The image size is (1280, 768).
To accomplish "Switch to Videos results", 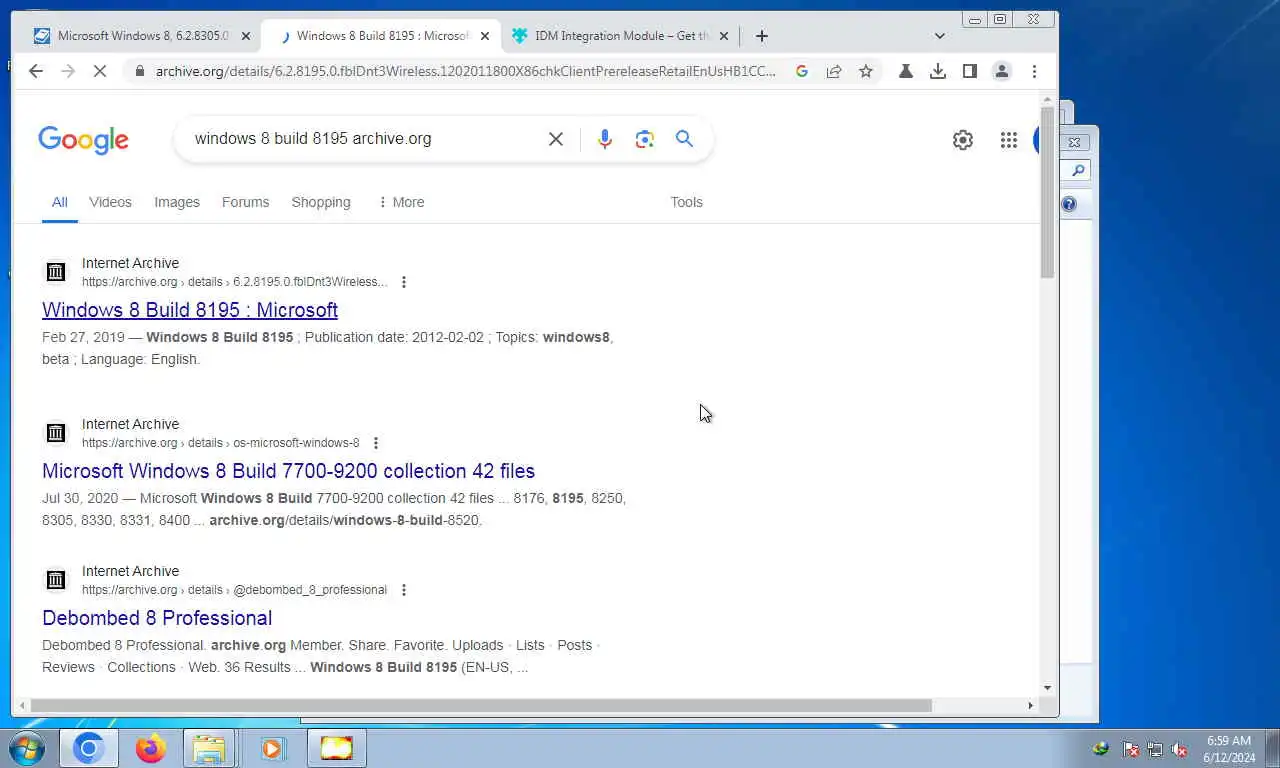I will [x=110, y=202].
